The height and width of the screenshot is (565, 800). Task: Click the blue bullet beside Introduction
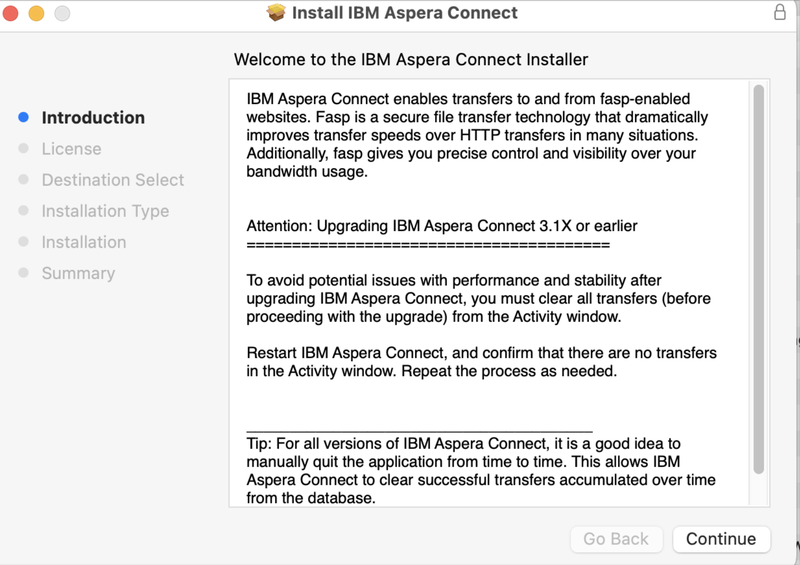24,118
